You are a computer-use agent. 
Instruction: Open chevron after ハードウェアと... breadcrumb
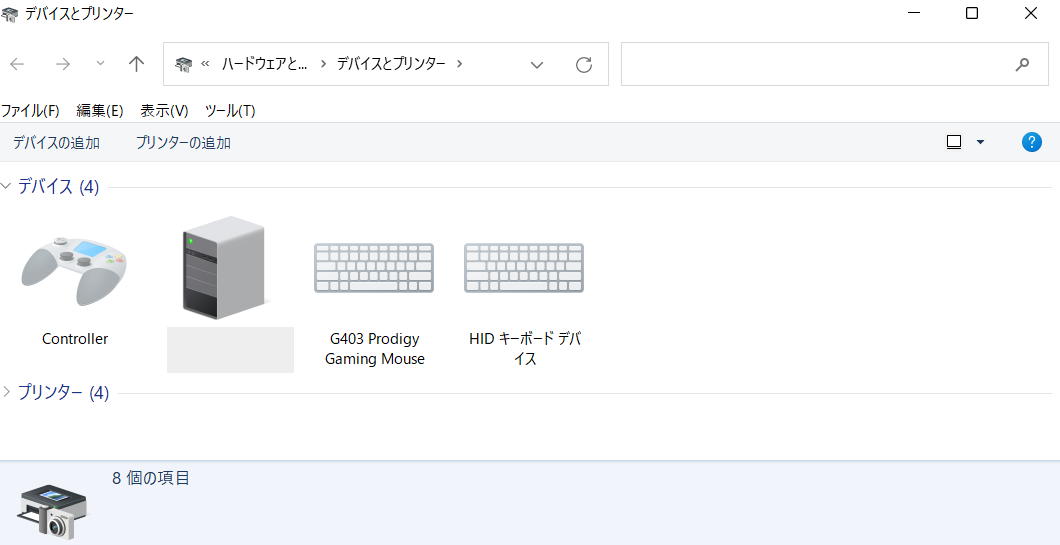323,64
